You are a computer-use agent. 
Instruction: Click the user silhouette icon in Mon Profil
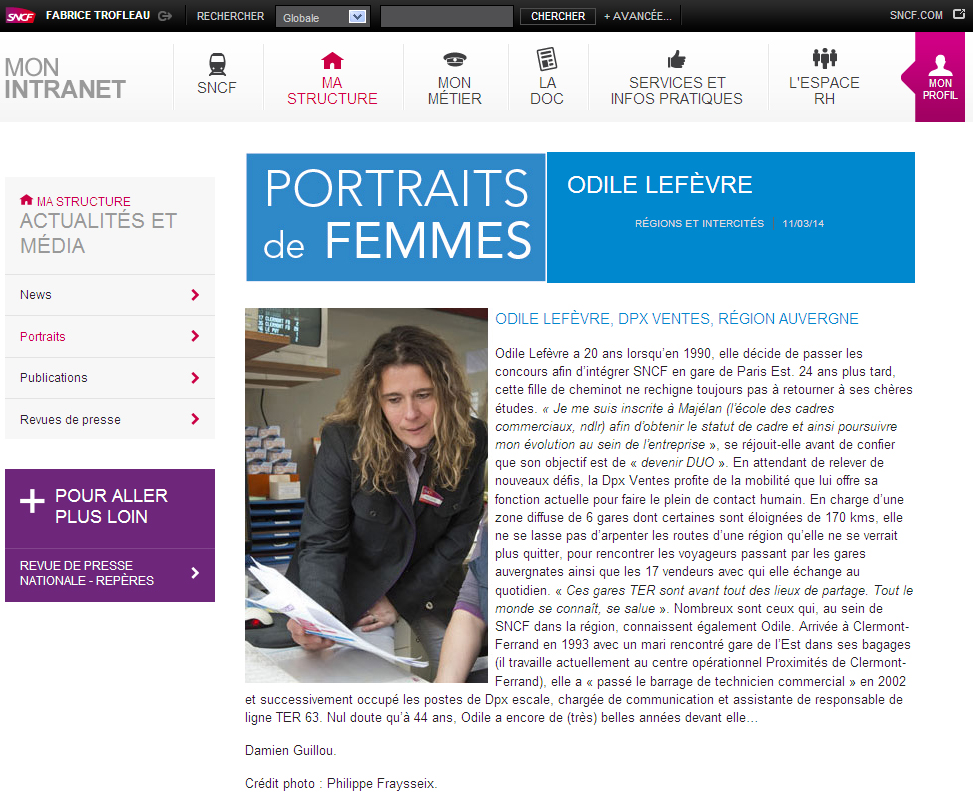(940, 65)
